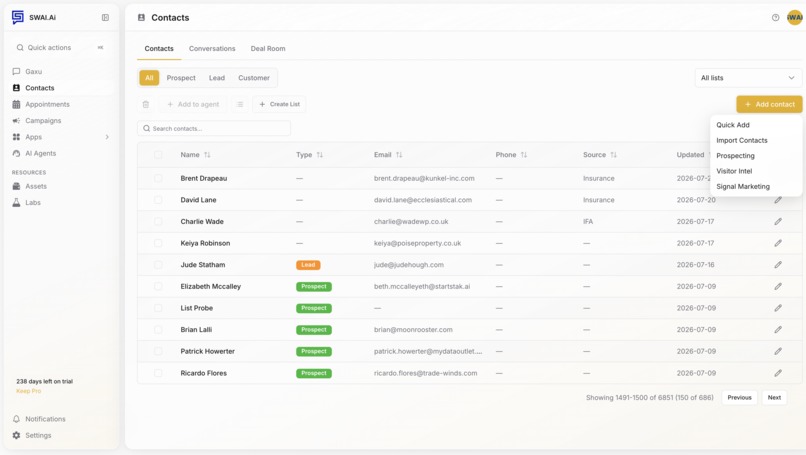Go to Previous page

tap(739, 397)
